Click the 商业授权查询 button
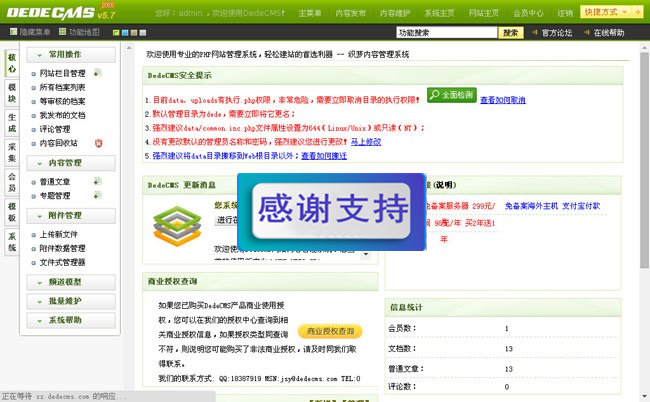 (330, 331)
